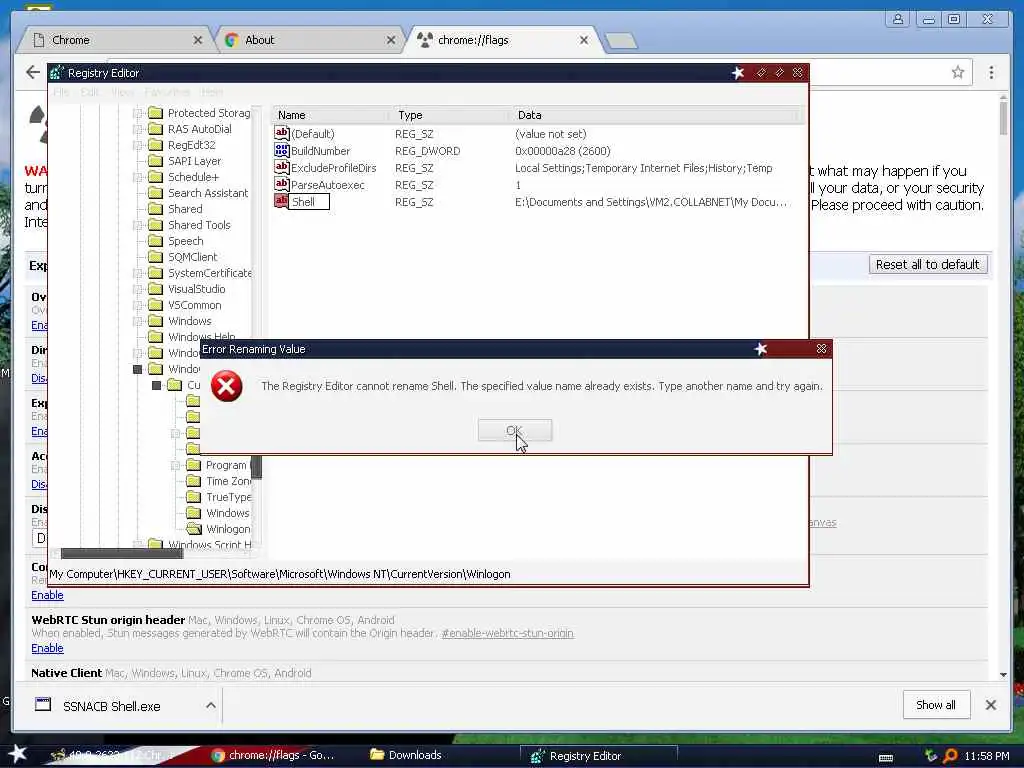The height and width of the screenshot is (768, 1024).
Task: Click Reset all to default
Action: click(x=927, y=264)
